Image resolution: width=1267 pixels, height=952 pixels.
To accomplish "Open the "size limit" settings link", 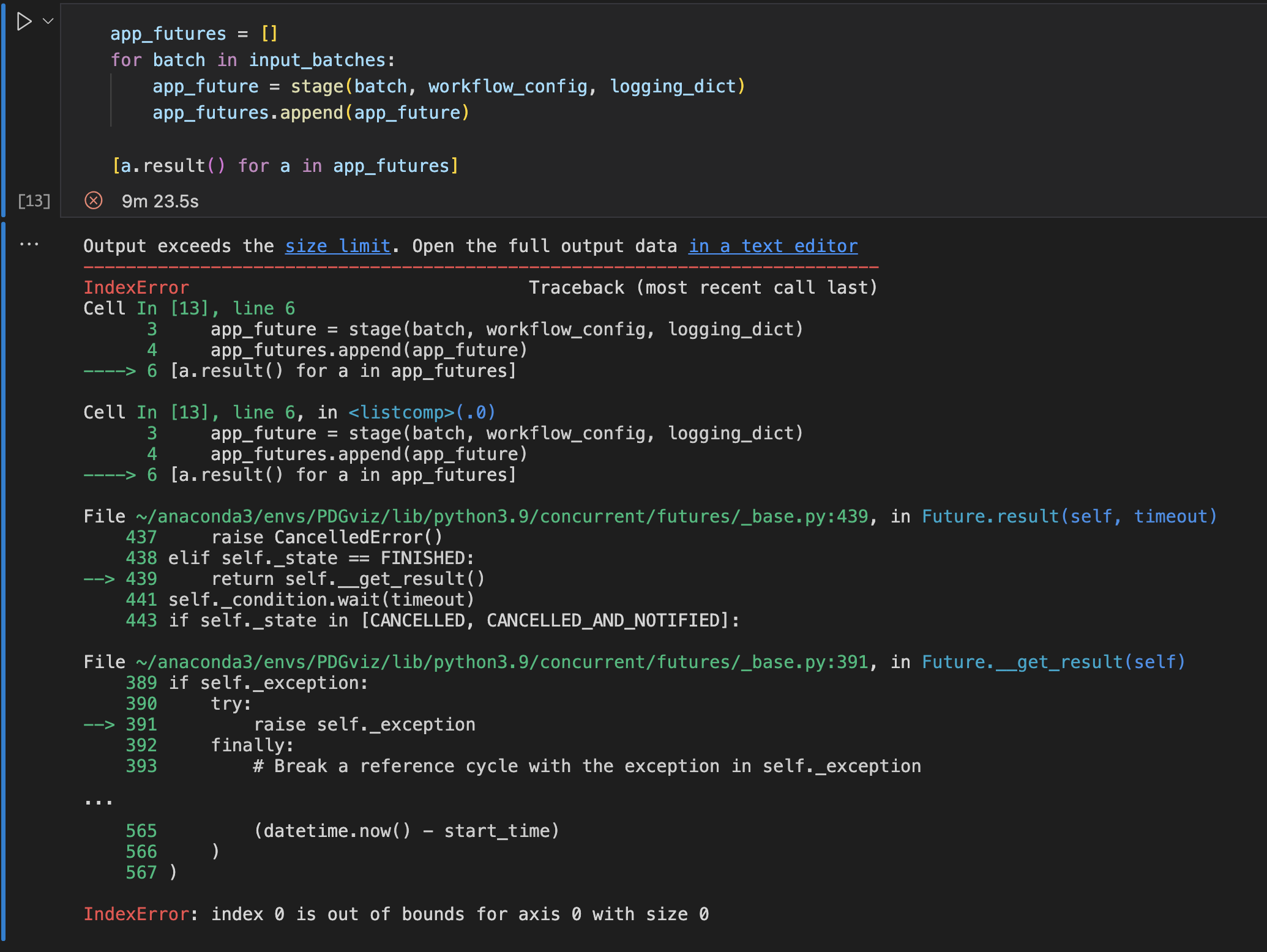I will coord(337,246).
